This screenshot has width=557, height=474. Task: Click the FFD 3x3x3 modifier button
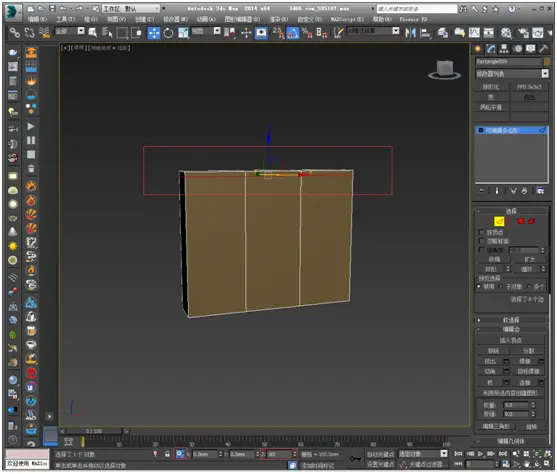pos(529,87)
